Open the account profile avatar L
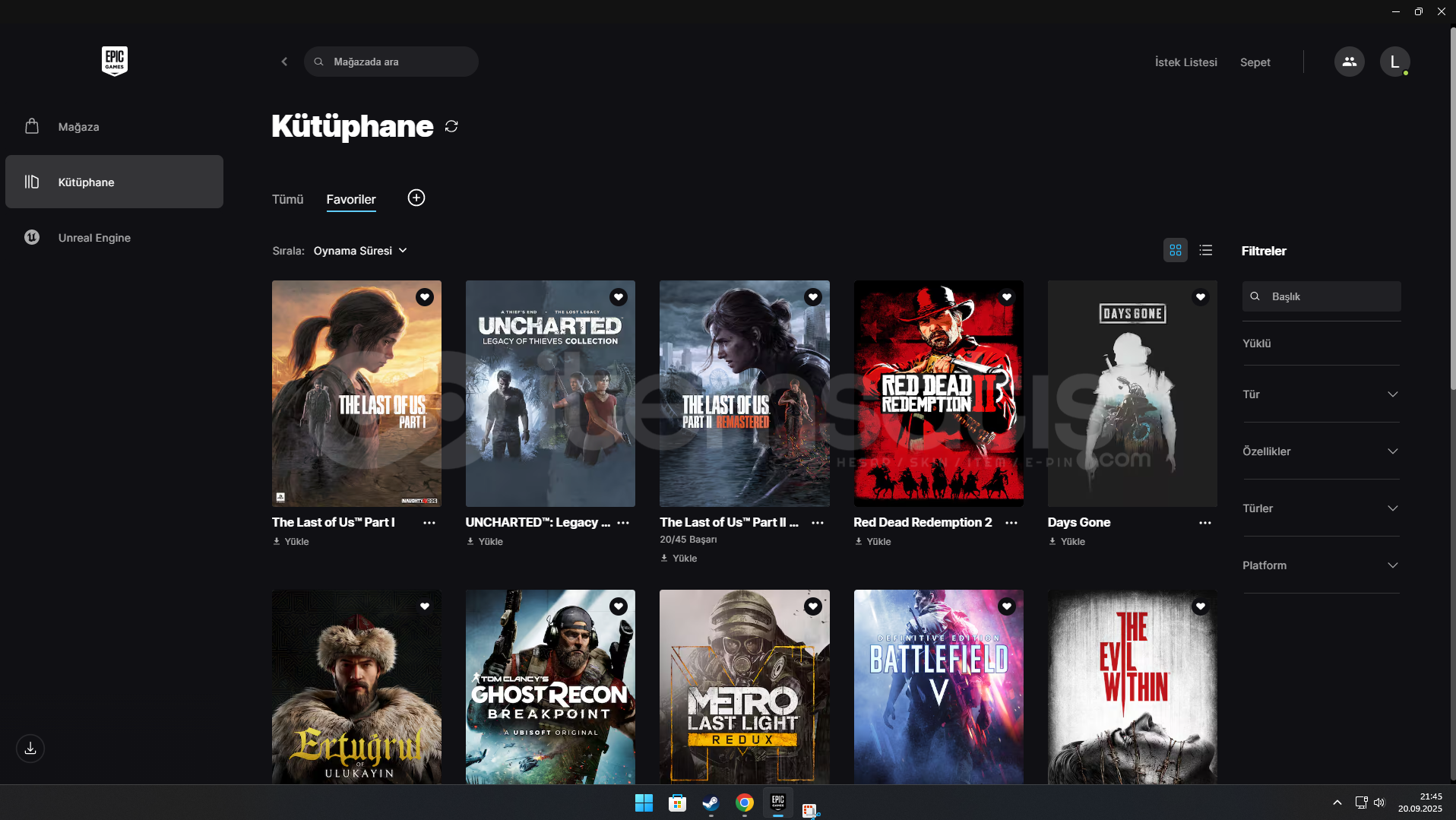The image size is (1456, 820). [x=1395, y=62]
